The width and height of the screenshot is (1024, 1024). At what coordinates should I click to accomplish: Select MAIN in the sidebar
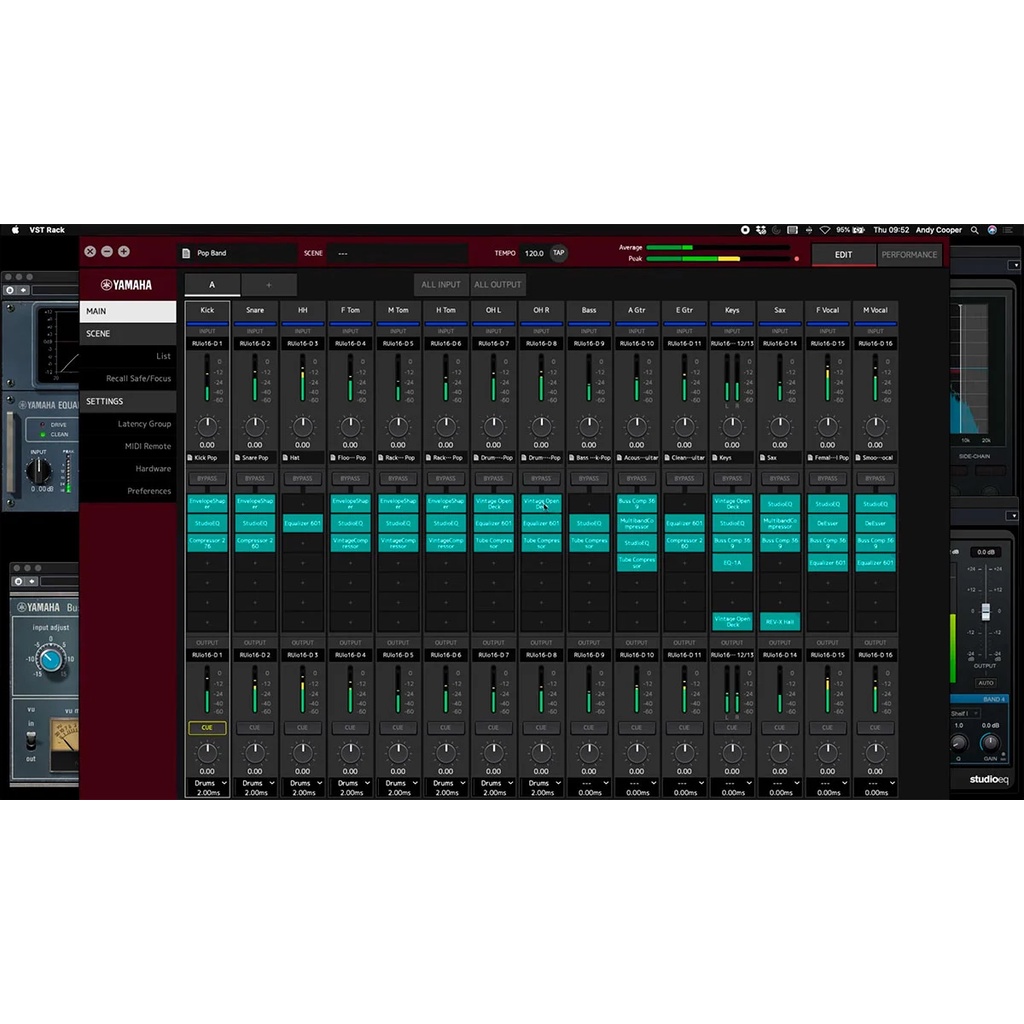click(x=128, y=312)
